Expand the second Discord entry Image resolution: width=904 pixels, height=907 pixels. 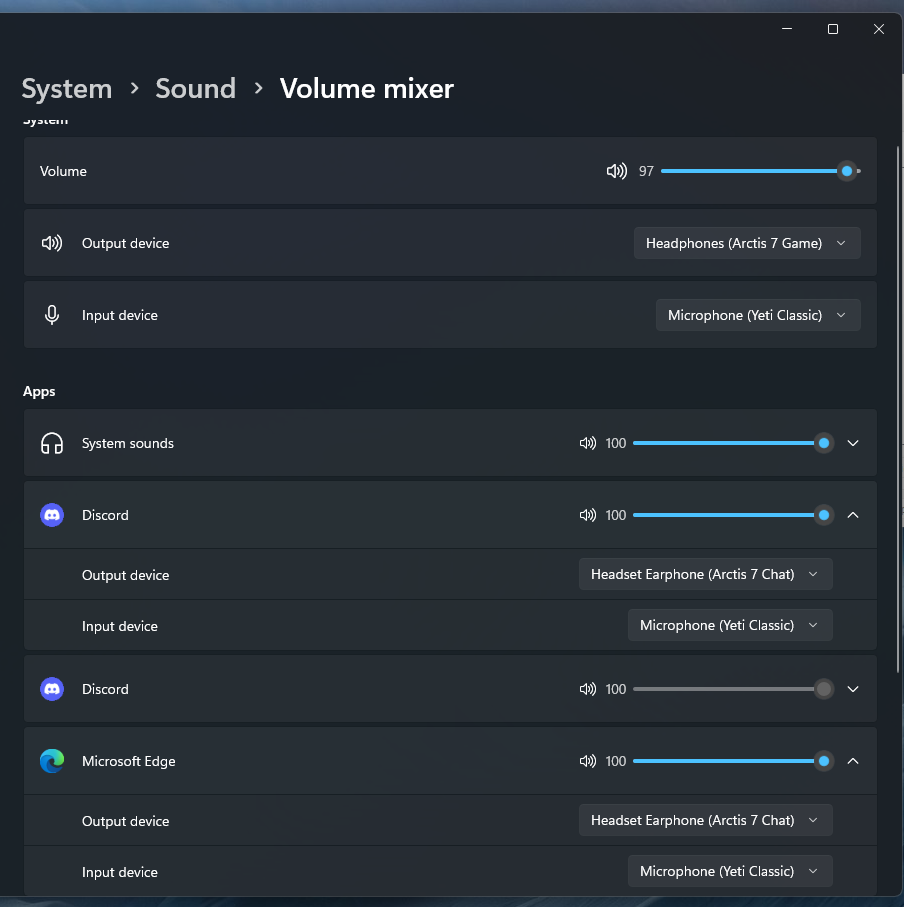click(x=853, y=689)
